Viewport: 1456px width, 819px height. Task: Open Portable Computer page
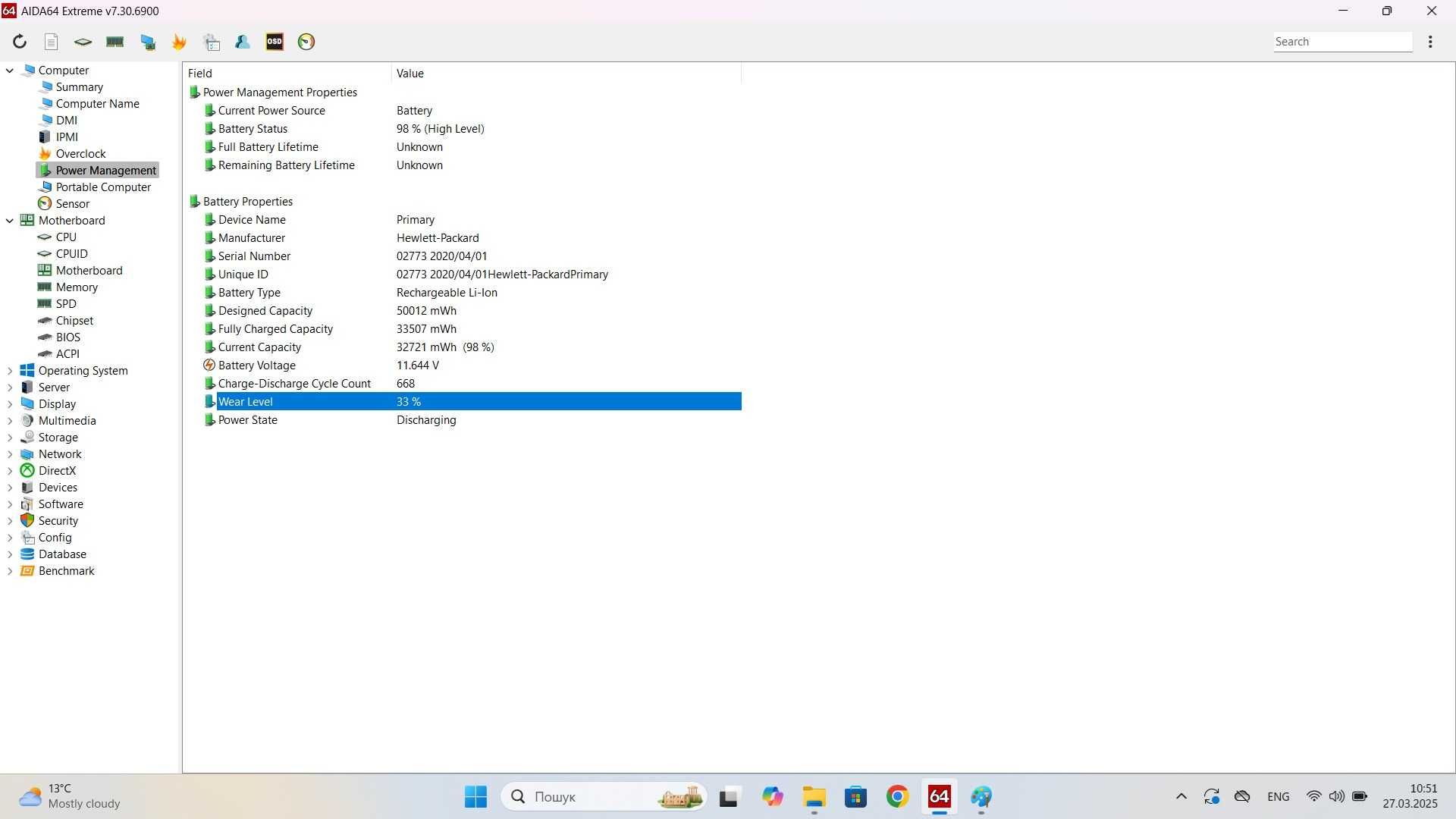pos(103,187)
